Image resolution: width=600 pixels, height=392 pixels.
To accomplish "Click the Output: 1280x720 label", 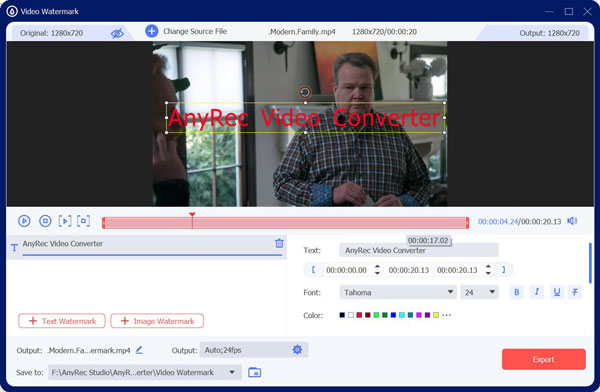I will tap(549, 33).
